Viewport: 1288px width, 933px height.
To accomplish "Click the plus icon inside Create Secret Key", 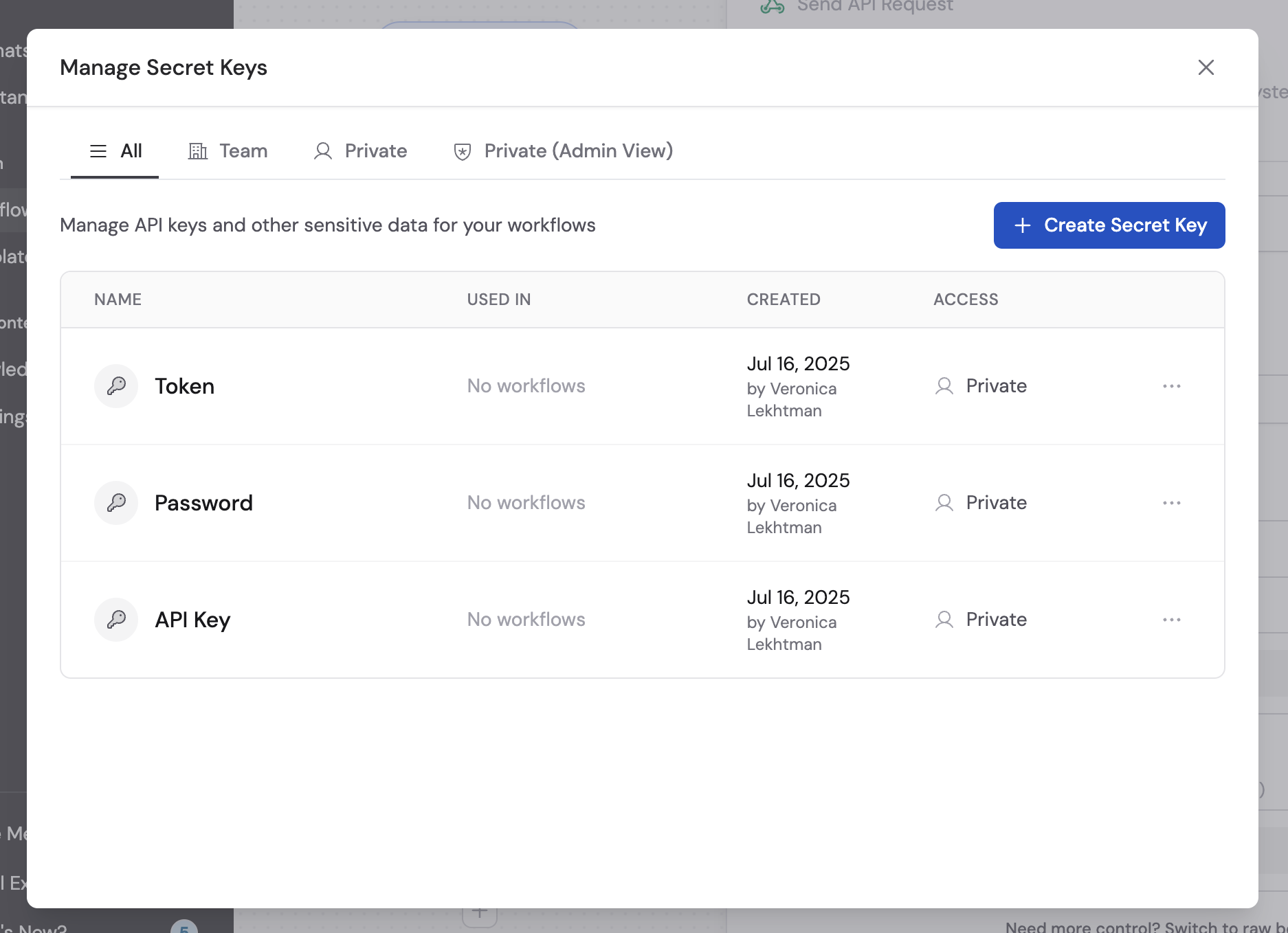I will (x=1023, y=225).
